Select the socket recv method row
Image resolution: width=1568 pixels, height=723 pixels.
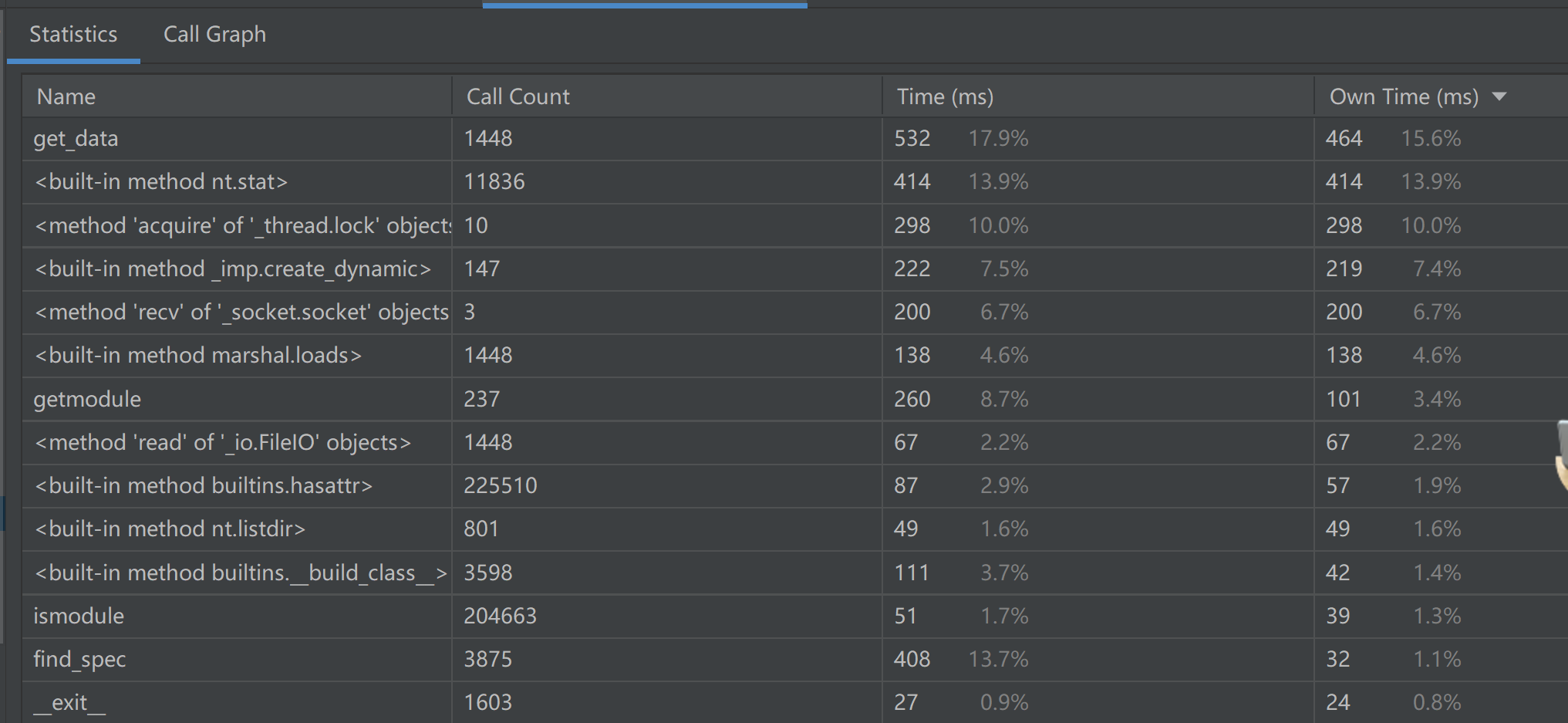241,313
